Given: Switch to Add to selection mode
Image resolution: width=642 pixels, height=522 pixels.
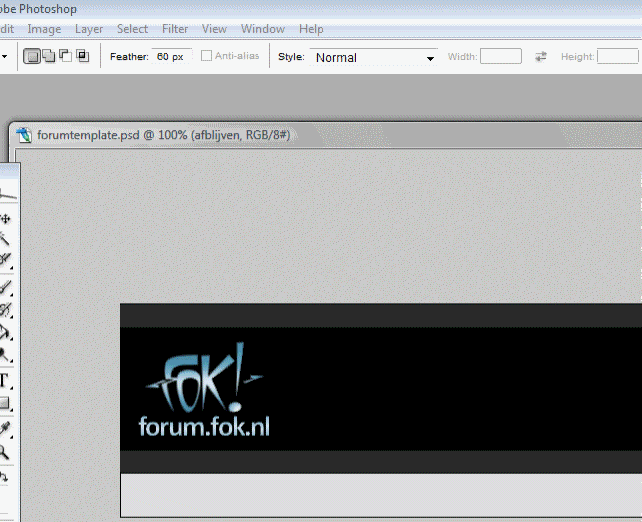Looking at the screenshot, I should pyautogui.click(x=48, y=56).
